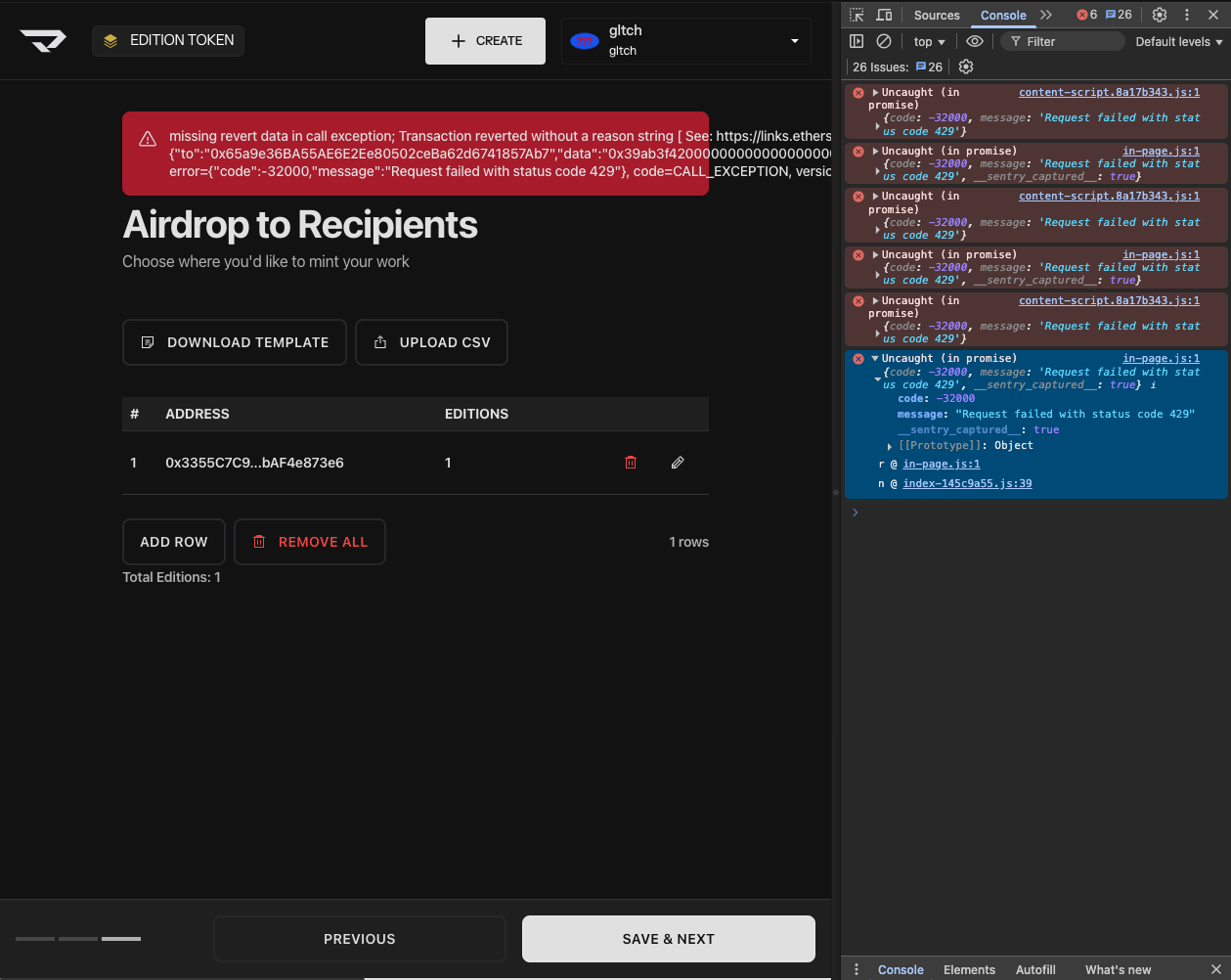The image size is (1231, 980).
Task: Toggle the device toolbar icon in DevTools
Action: click(884, 15)
